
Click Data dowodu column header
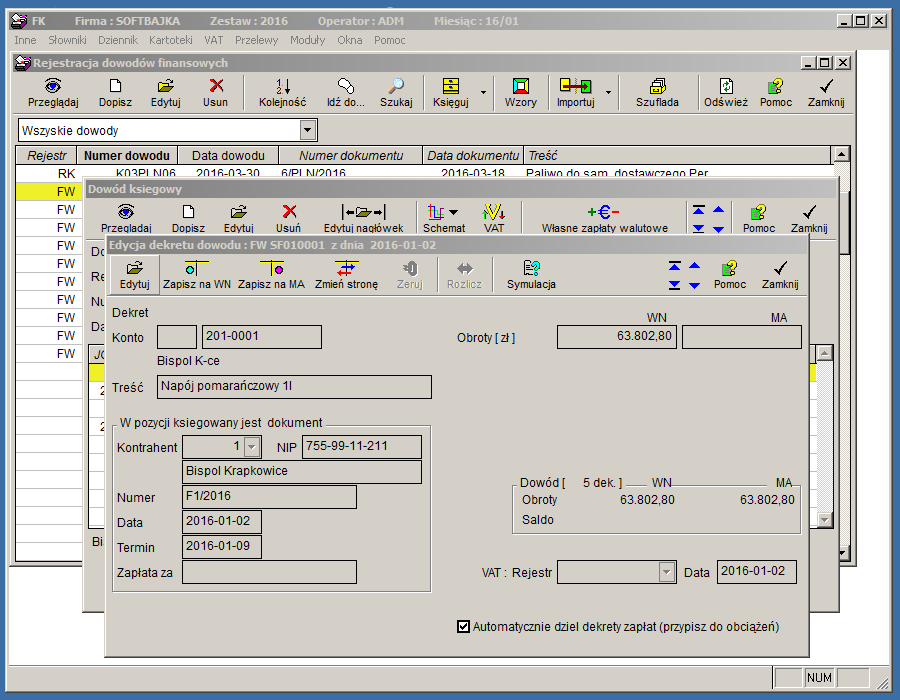click(228, 155)
